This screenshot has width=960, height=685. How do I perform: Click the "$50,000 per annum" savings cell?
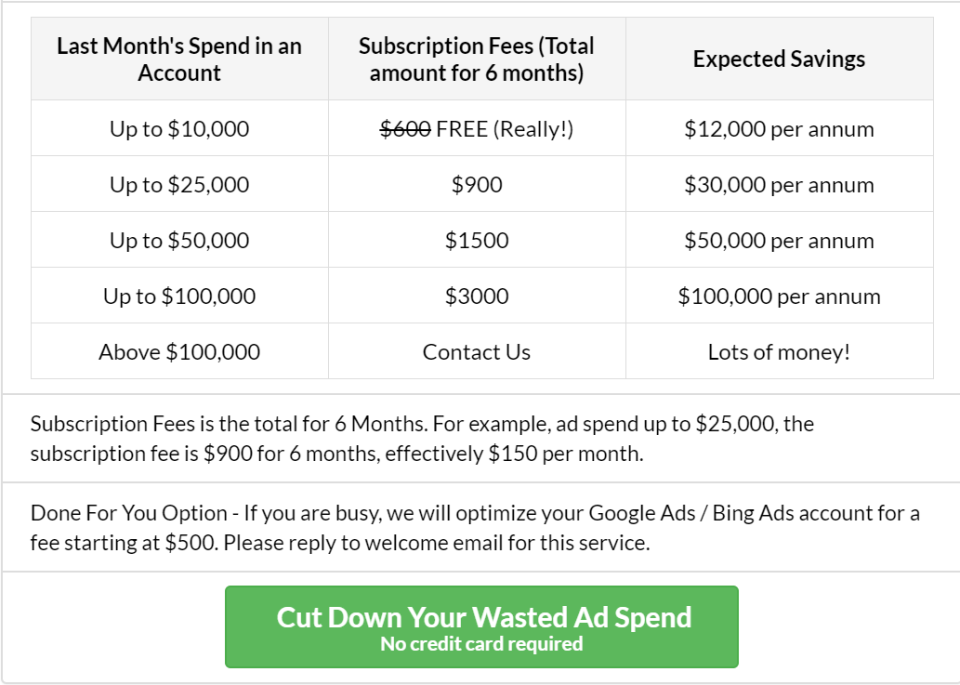pyautogui.click(x=779, y=241)
